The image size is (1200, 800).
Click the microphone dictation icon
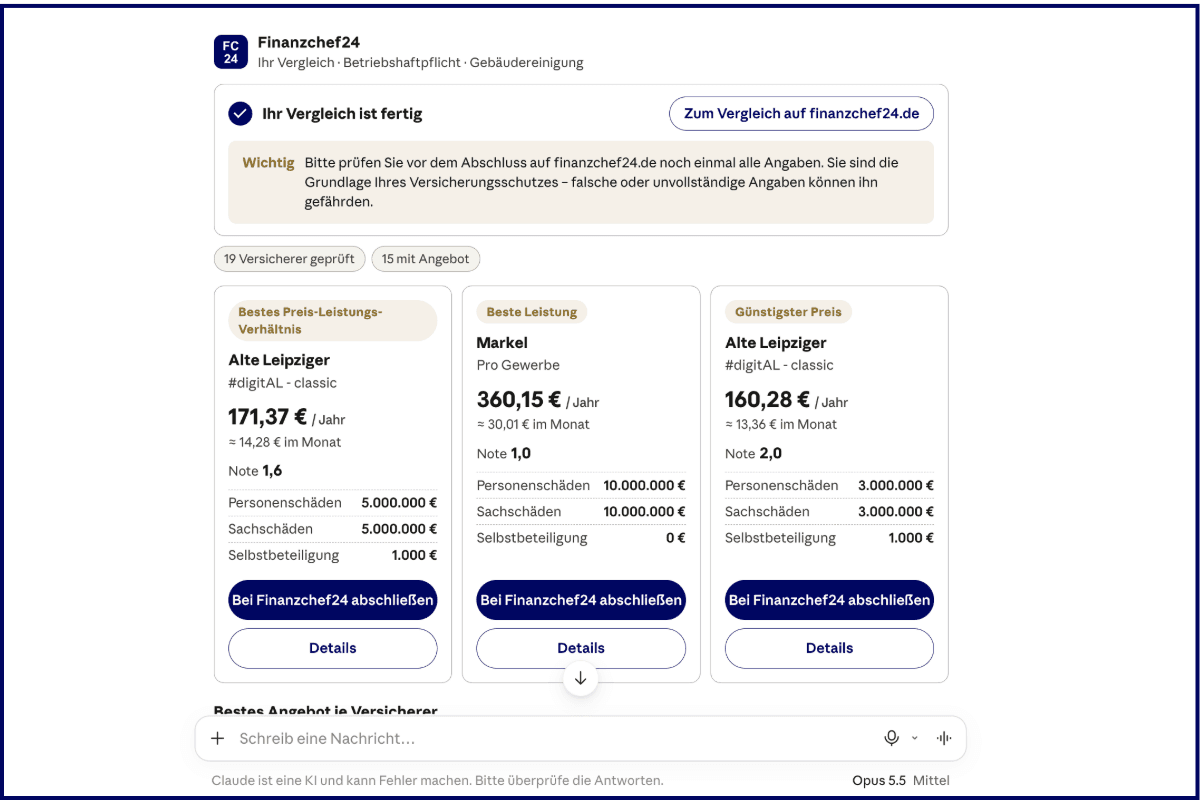click(892, 738)
